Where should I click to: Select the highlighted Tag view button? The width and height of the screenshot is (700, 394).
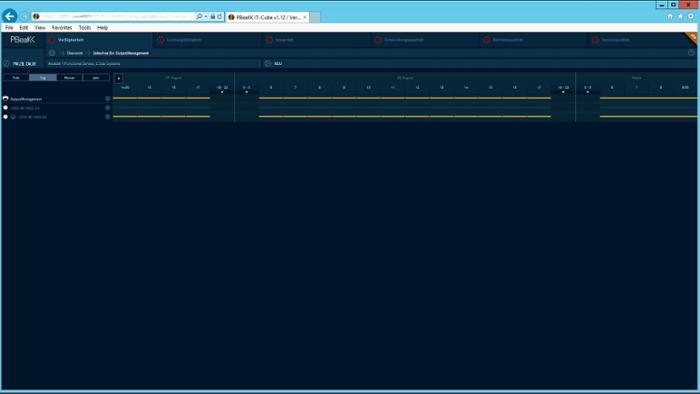click(x=43, y=78)
